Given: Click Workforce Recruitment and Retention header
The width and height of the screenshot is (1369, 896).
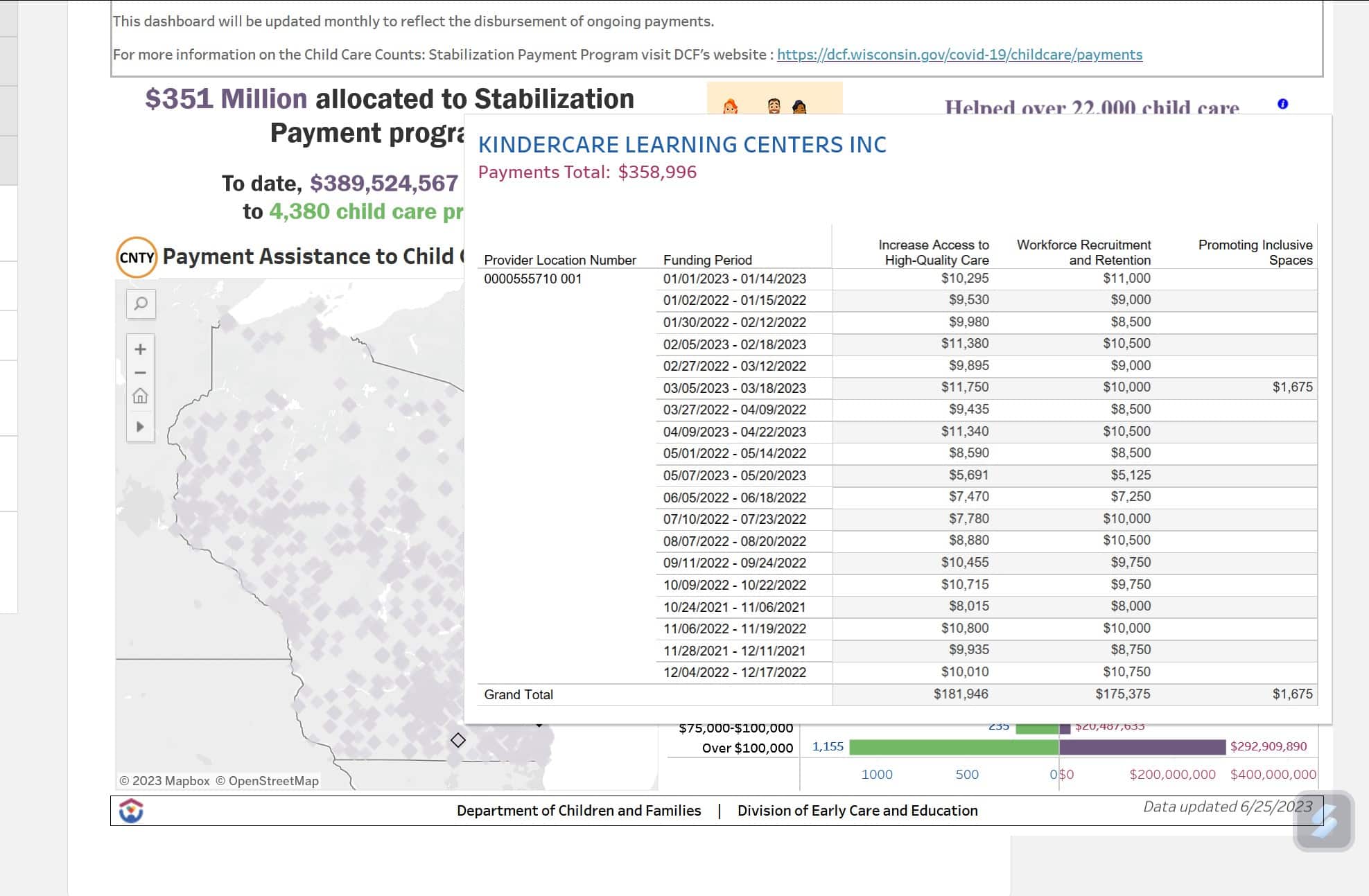Looking at the screenshot, I should pyautogui.click(x=1083, y=252).
